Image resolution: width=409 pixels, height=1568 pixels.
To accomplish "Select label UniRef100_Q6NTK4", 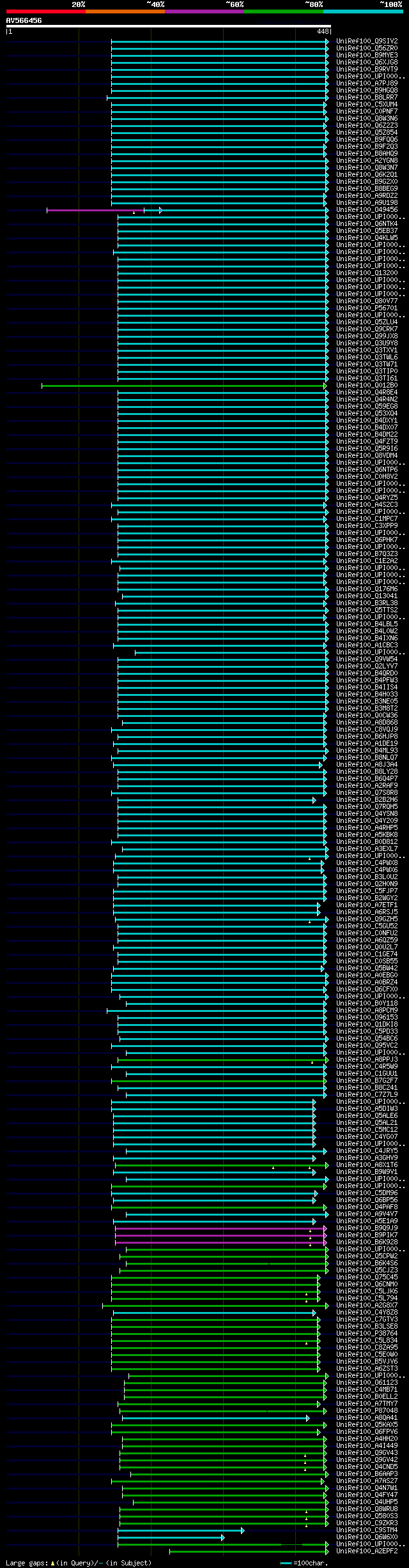I will 367,223.
